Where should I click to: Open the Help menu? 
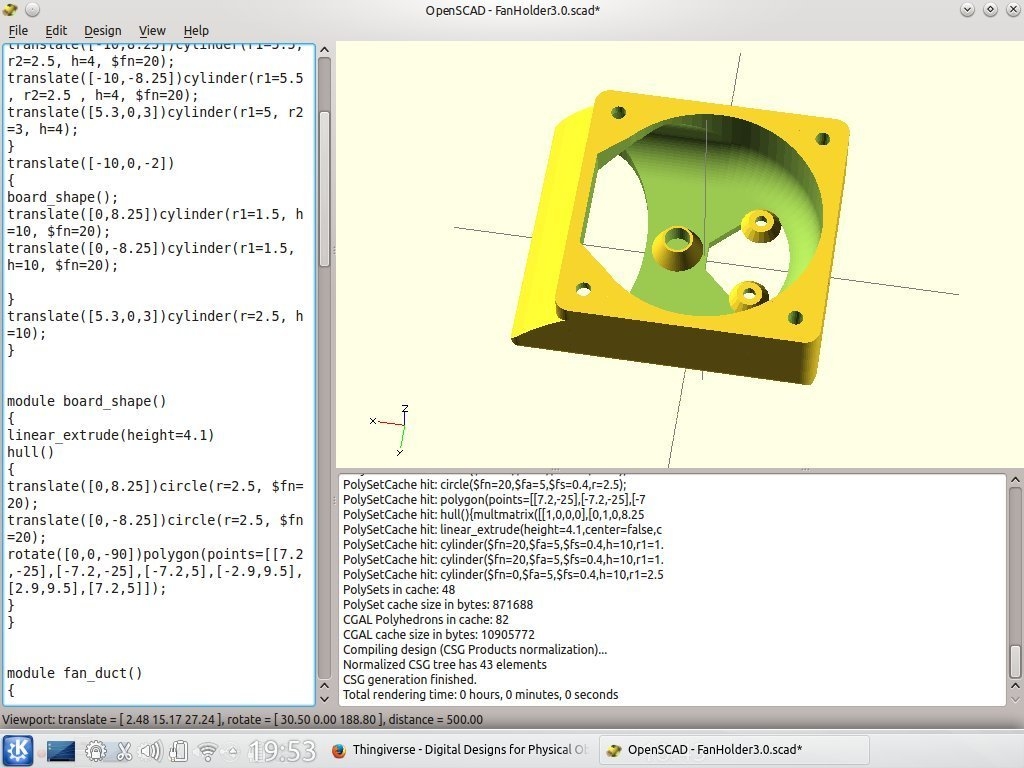click(196, 31)
